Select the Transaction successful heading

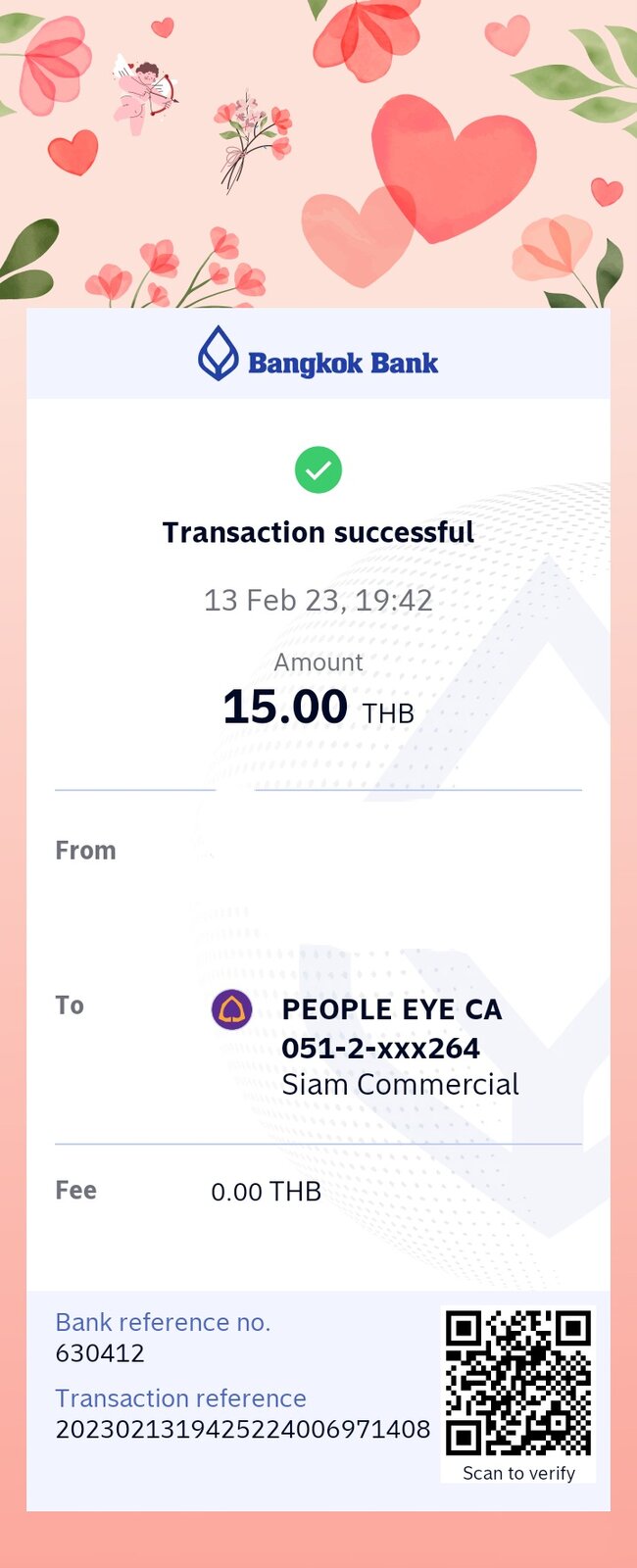tap(318, 532)
